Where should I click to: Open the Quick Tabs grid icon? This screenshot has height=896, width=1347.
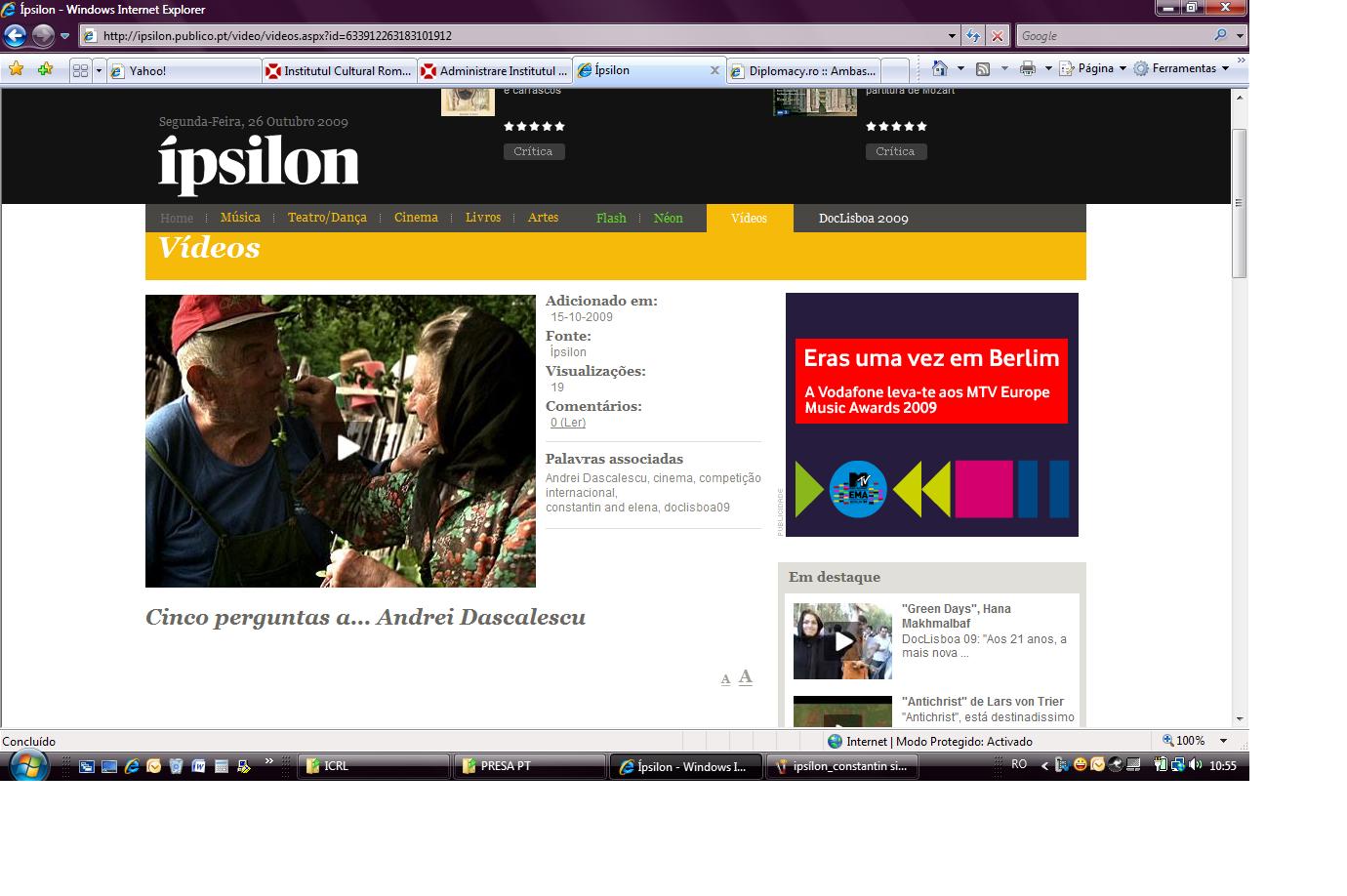pyautogui.click(x=81, y=70)
